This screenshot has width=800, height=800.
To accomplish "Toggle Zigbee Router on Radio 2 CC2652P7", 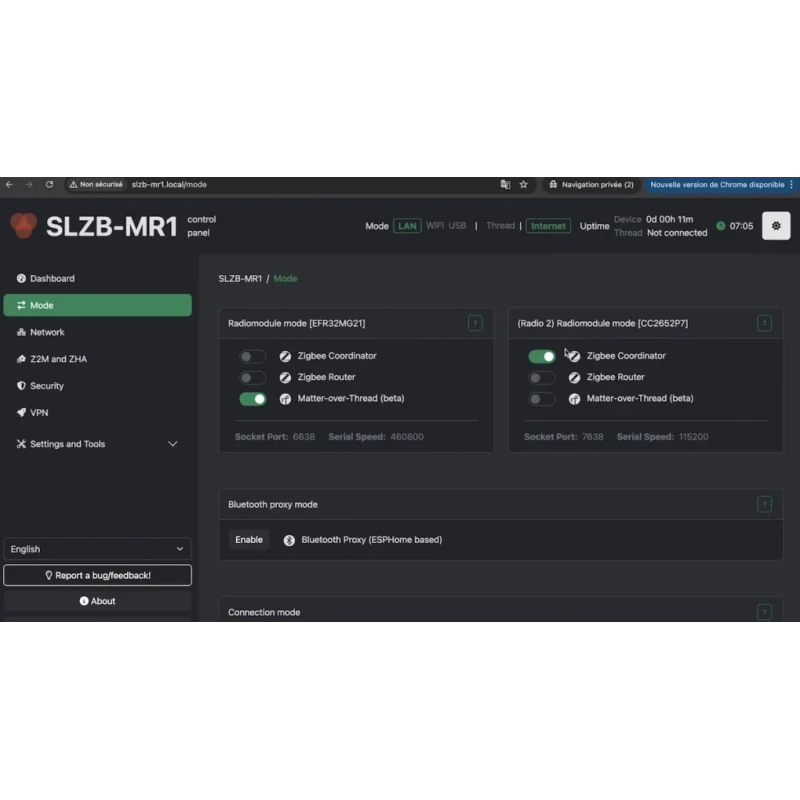I will (542, 378).
